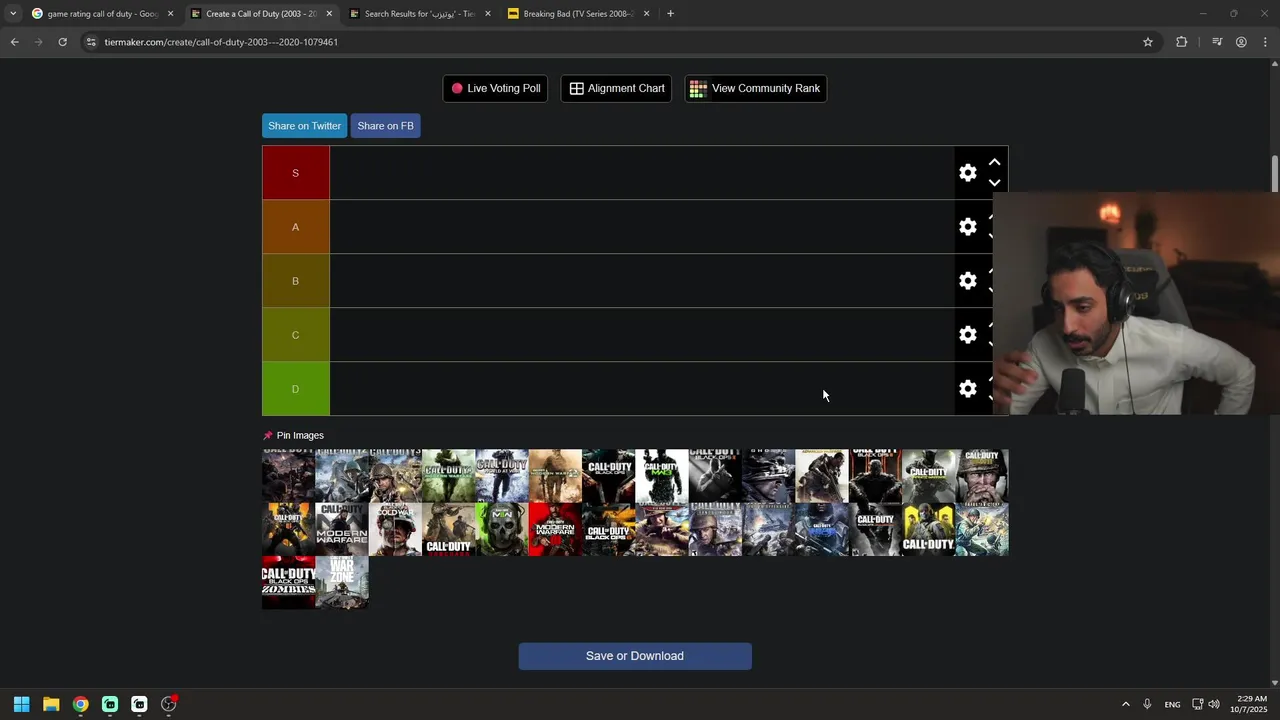
Task: Select the red Modern Warfare III thumbnail
Action: click(555, 529)
